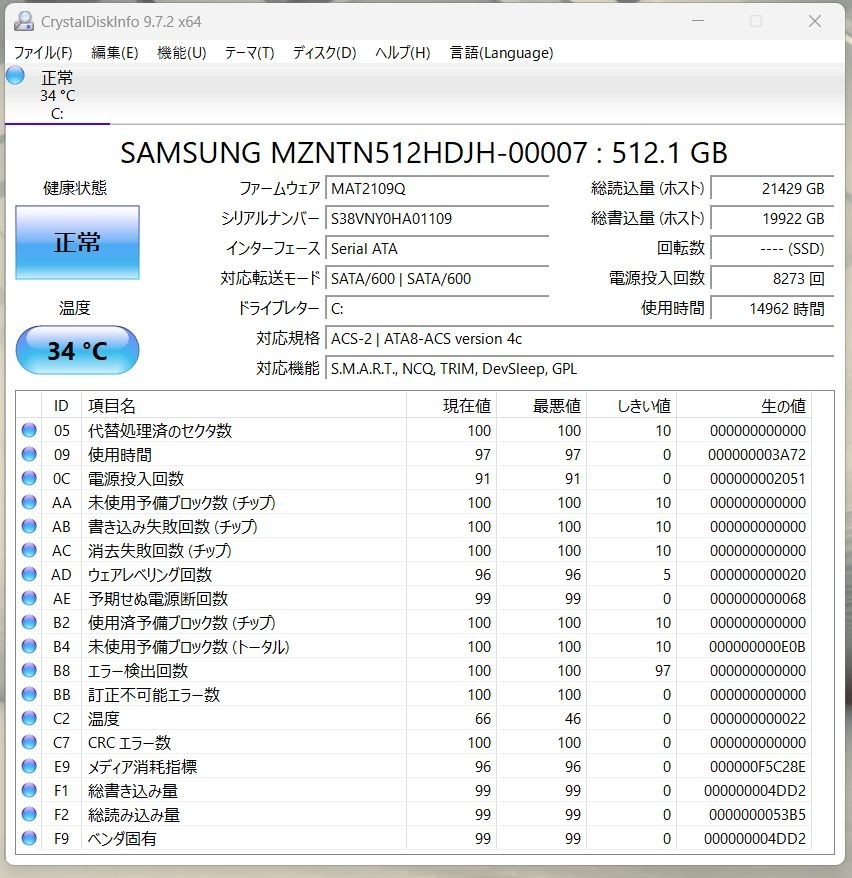Click the drive letter field C:
This screenshot has height=878, width=852.
point(437,309)
